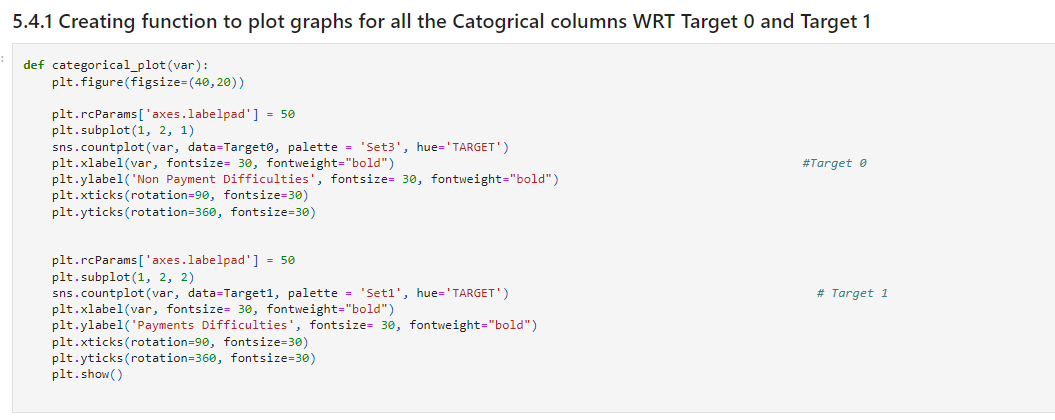The width and height of the screenshot is (1055, 420).
Task: Click the countplot line with palette Set1
Action: (280, 293)
